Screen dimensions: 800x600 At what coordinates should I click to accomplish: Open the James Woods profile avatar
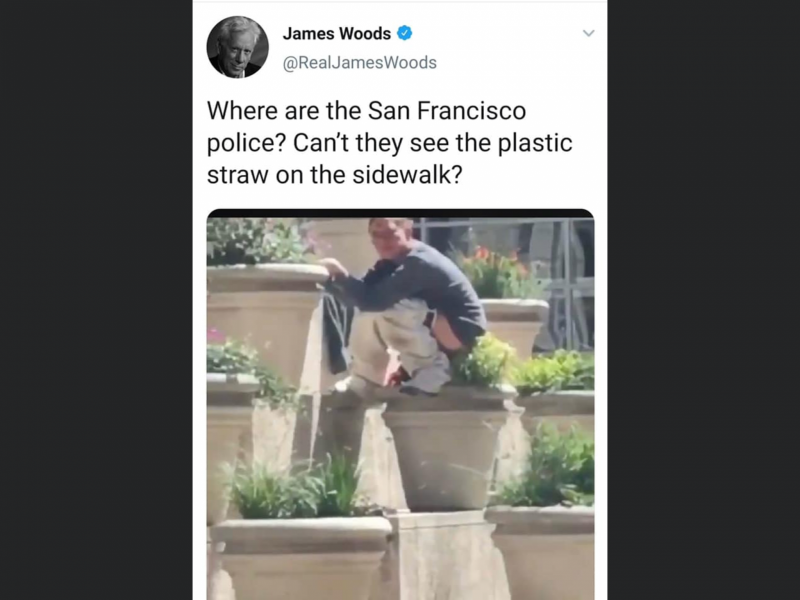pos(237,47)
